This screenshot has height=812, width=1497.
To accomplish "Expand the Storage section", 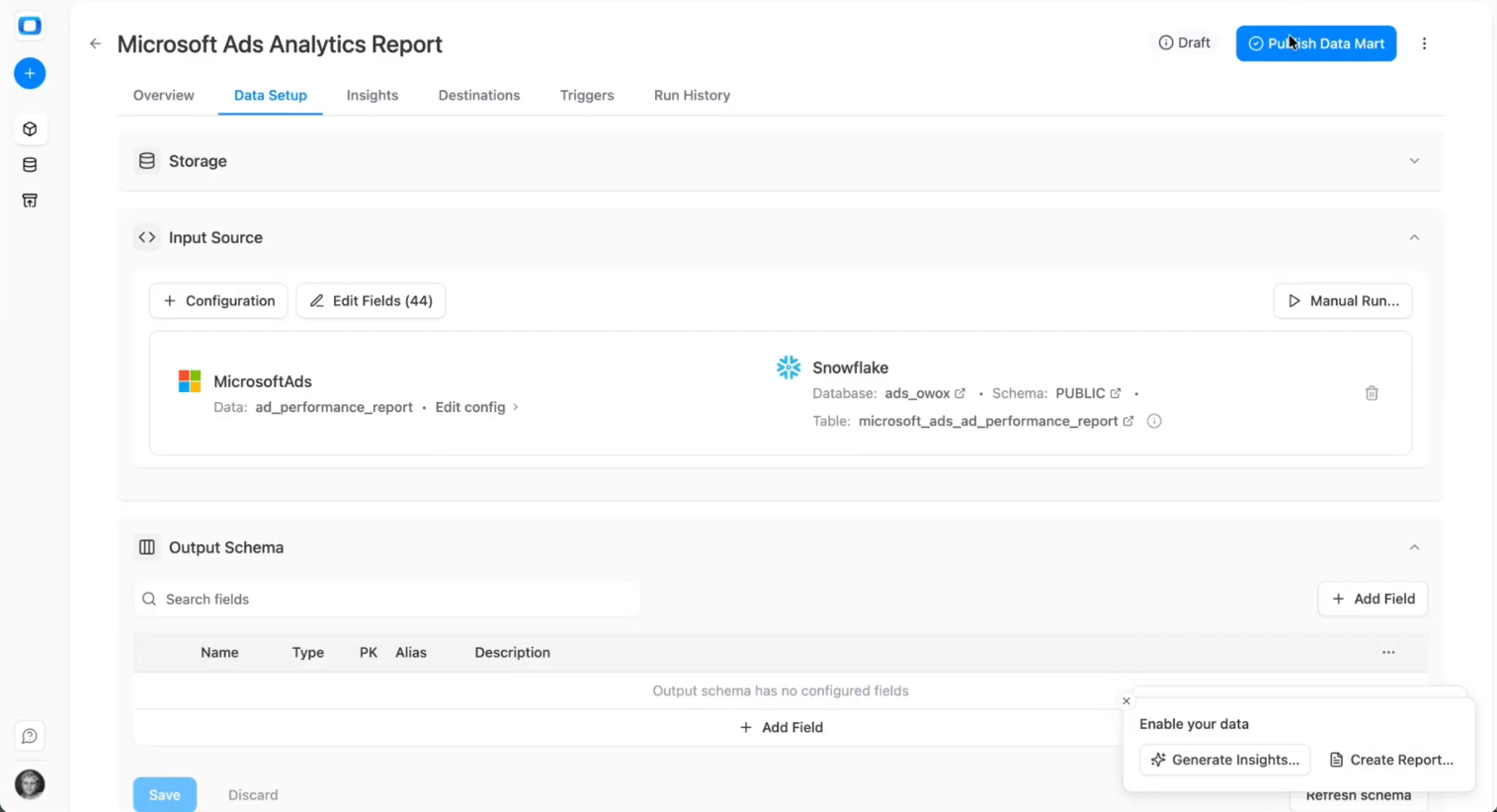I will point(1414,160).
